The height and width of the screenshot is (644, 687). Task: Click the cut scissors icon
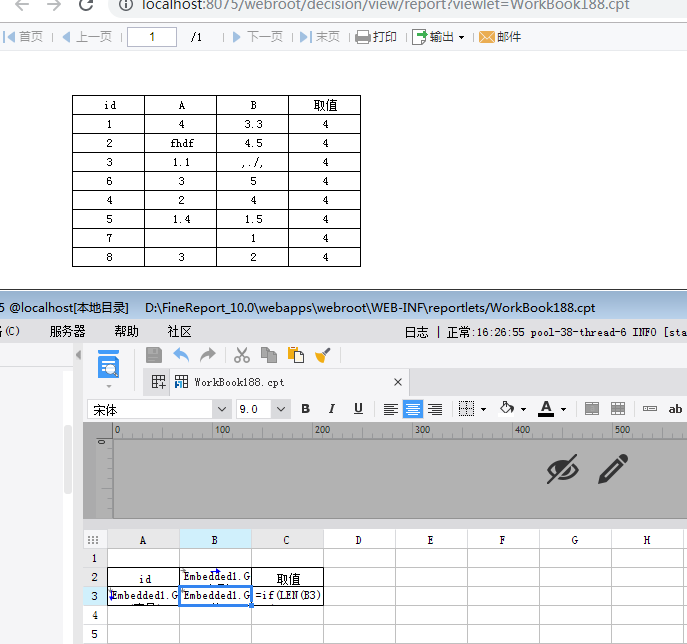click(x=241, y=355)
